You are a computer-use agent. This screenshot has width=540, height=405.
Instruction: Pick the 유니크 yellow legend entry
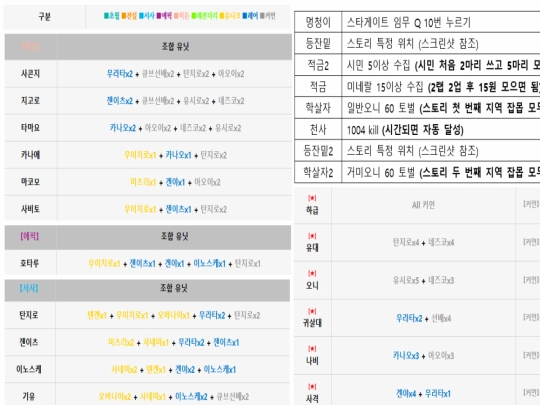pos(230,16)
